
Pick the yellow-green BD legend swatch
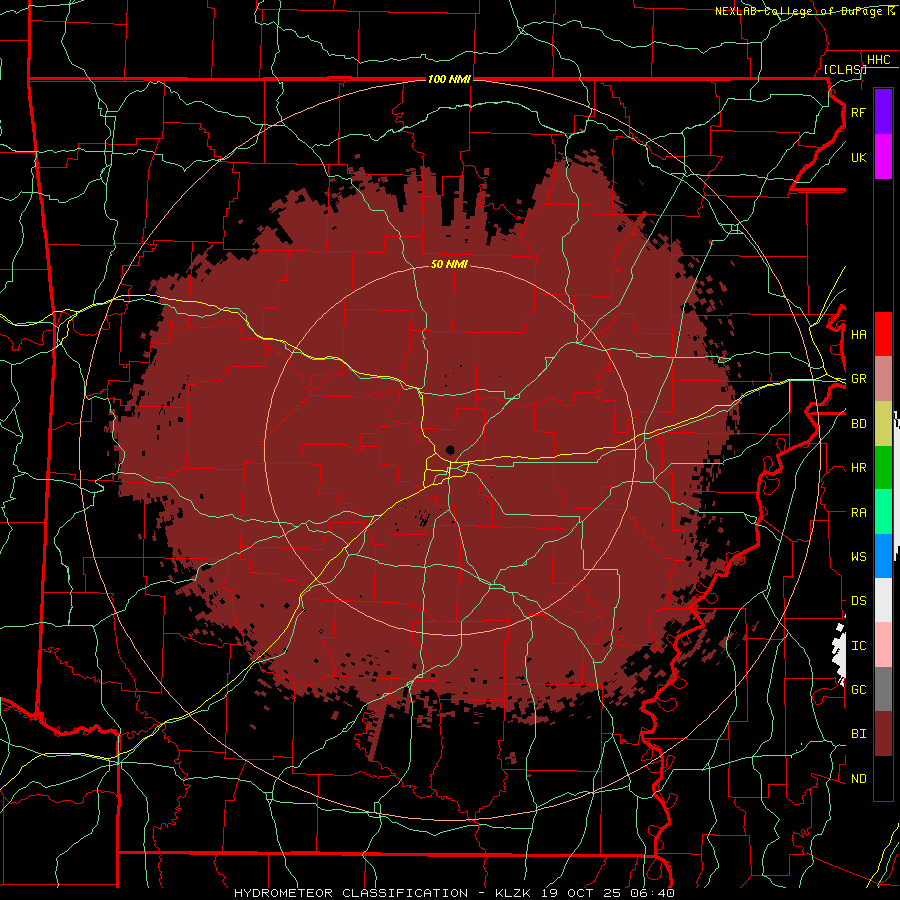click(x=883, y=423)
